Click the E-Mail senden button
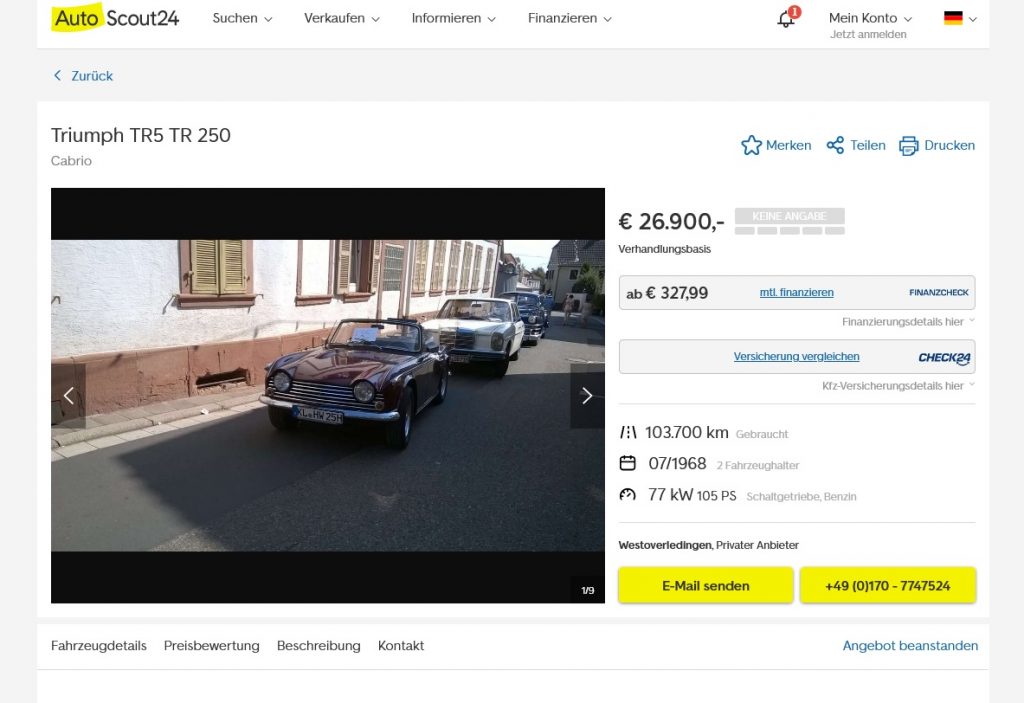The image size is (1024, 703). point(705,585)
